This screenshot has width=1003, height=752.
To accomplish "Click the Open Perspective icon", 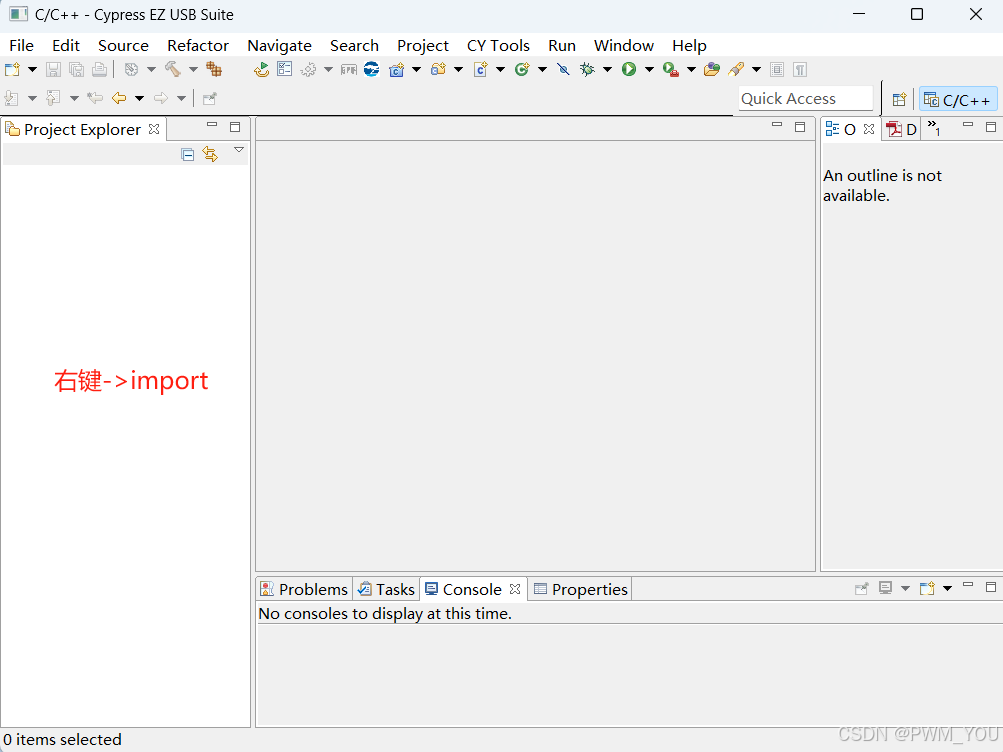I will tap(899, 100).
